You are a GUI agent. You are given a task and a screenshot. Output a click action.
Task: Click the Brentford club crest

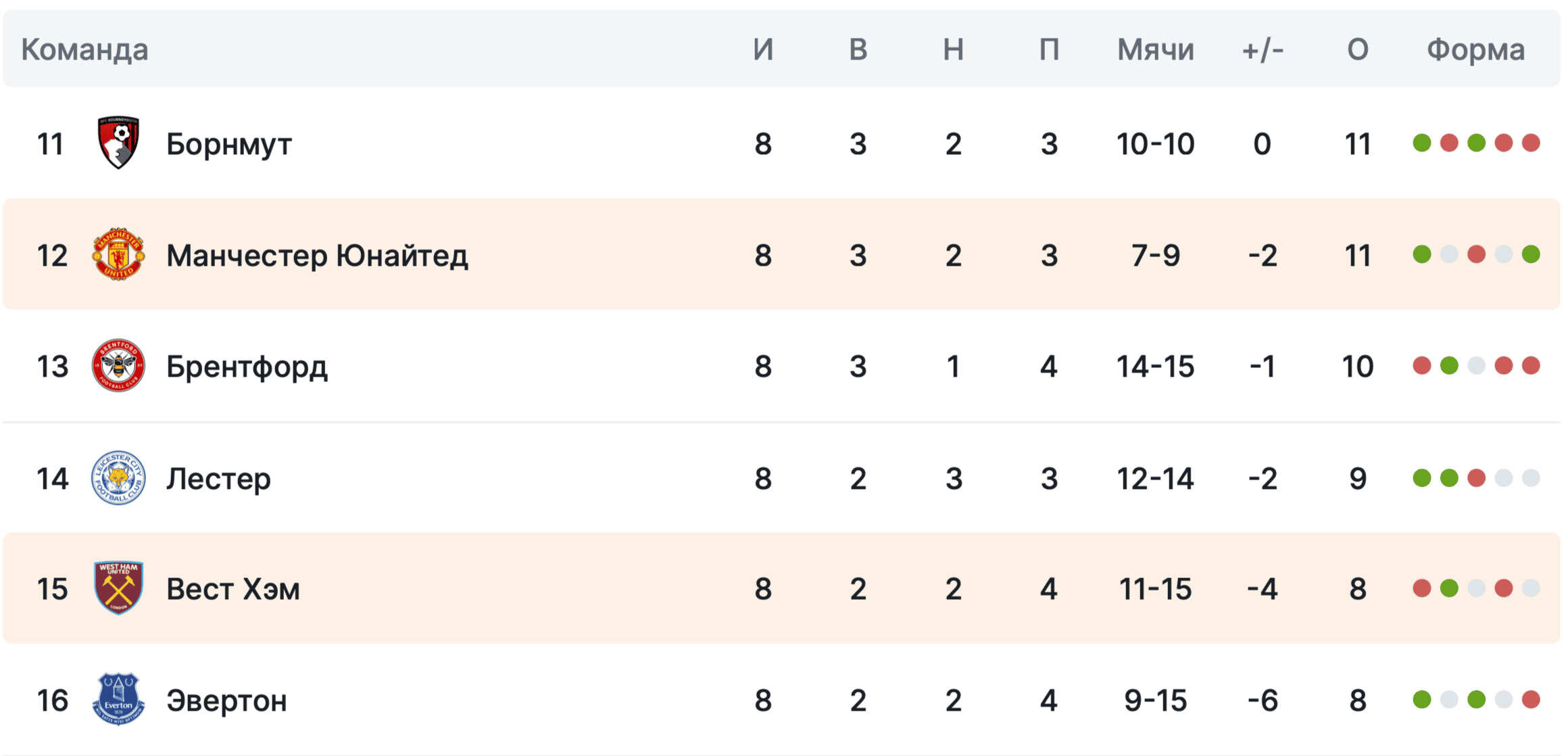(x=118, y=366)
